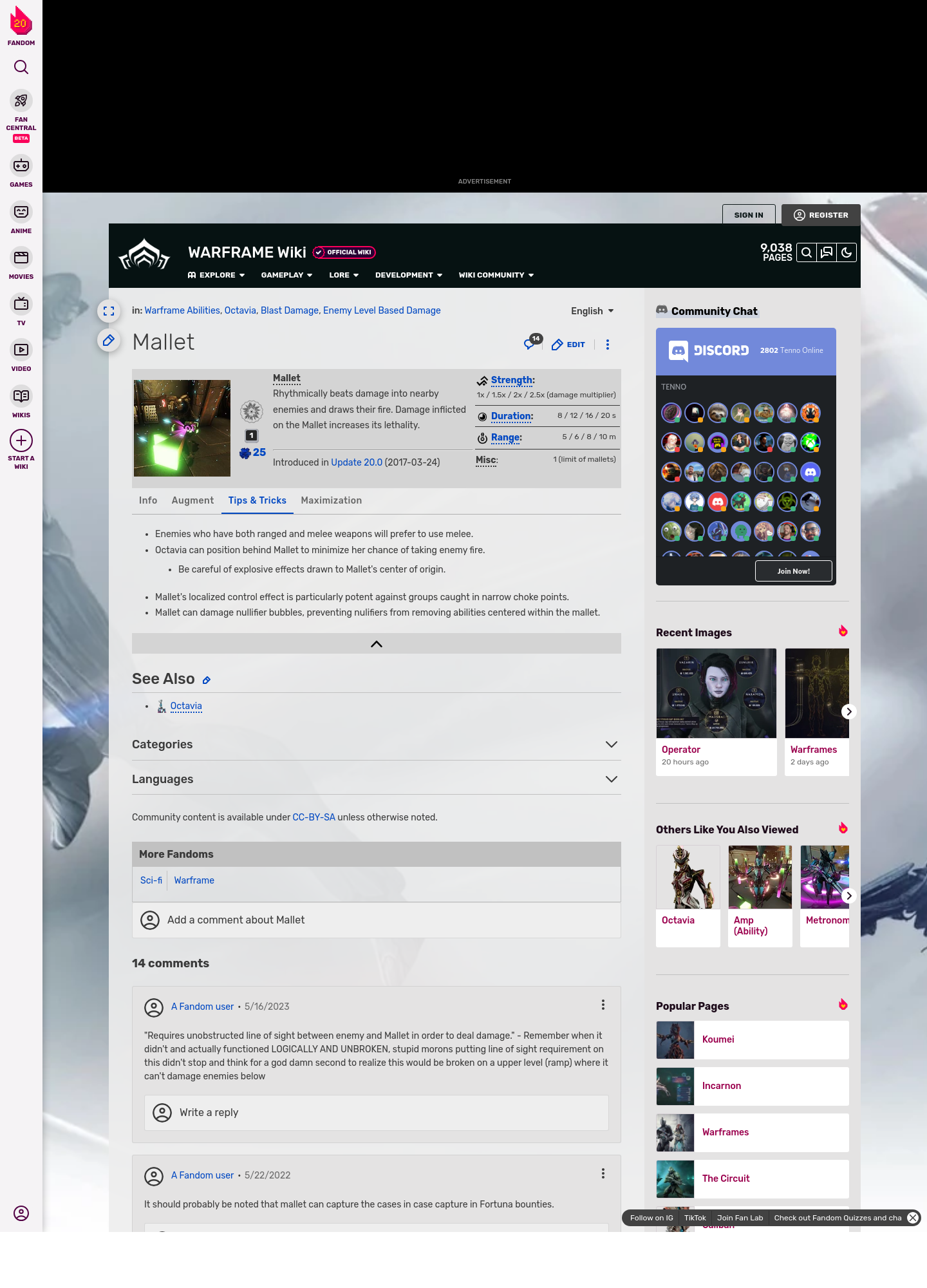Open the English language dropdown
The image size is (927, 1288).
(x=592, y=311)
